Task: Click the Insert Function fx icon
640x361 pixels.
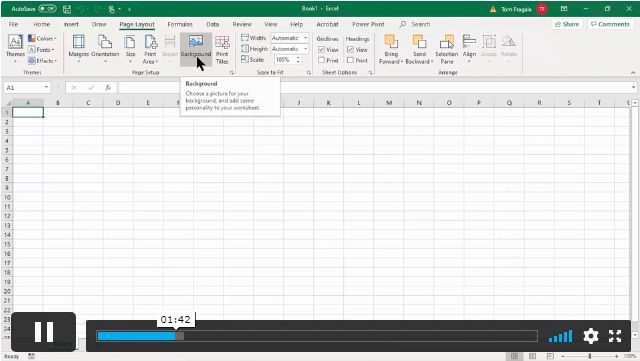Action: click(108, 87)
